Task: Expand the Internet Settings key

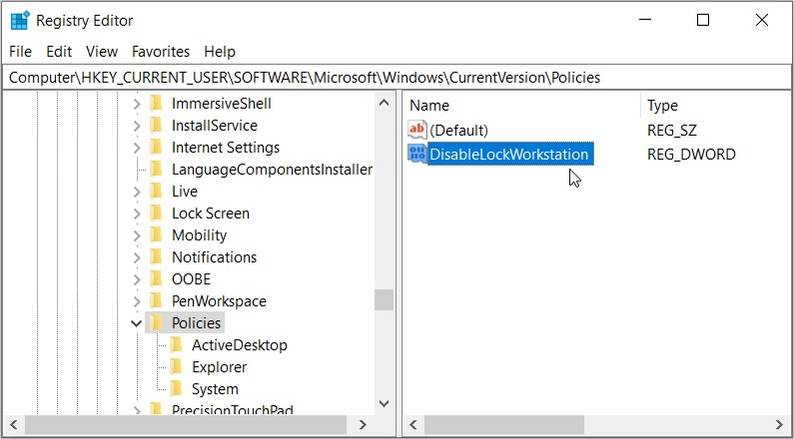Action: click(x=137, y=148)
